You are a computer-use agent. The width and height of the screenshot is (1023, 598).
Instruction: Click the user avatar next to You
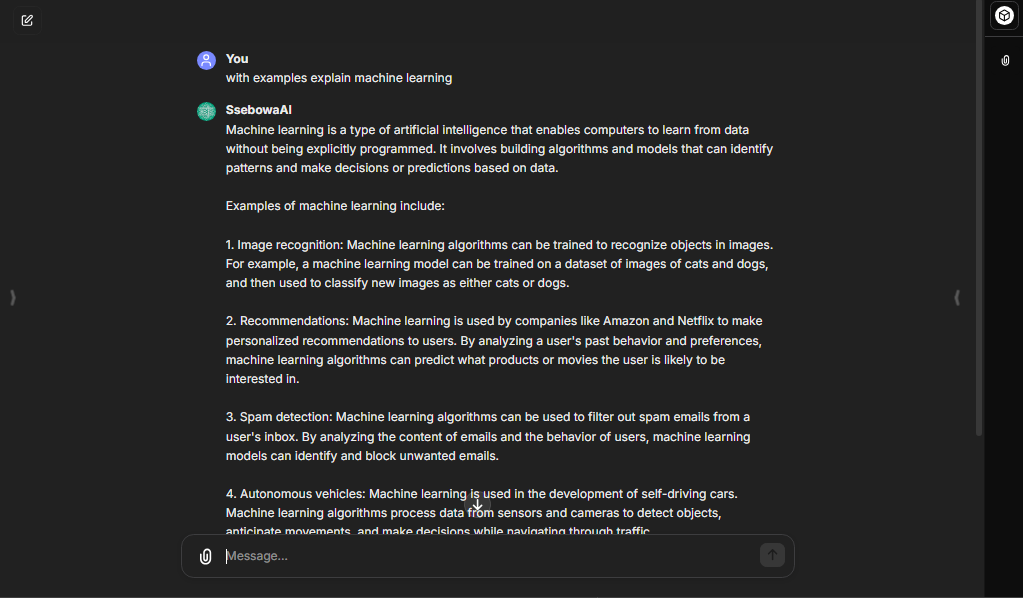(206, 60)
